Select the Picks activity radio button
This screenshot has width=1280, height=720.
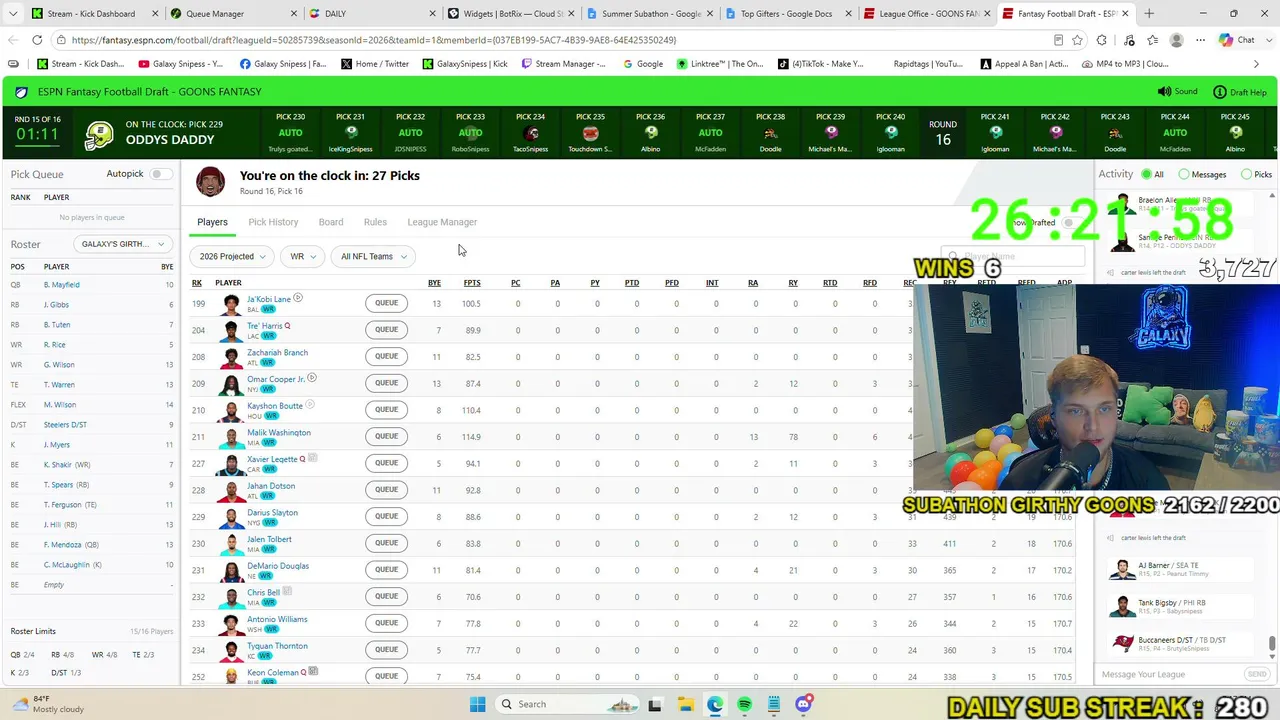(1246, 174)
